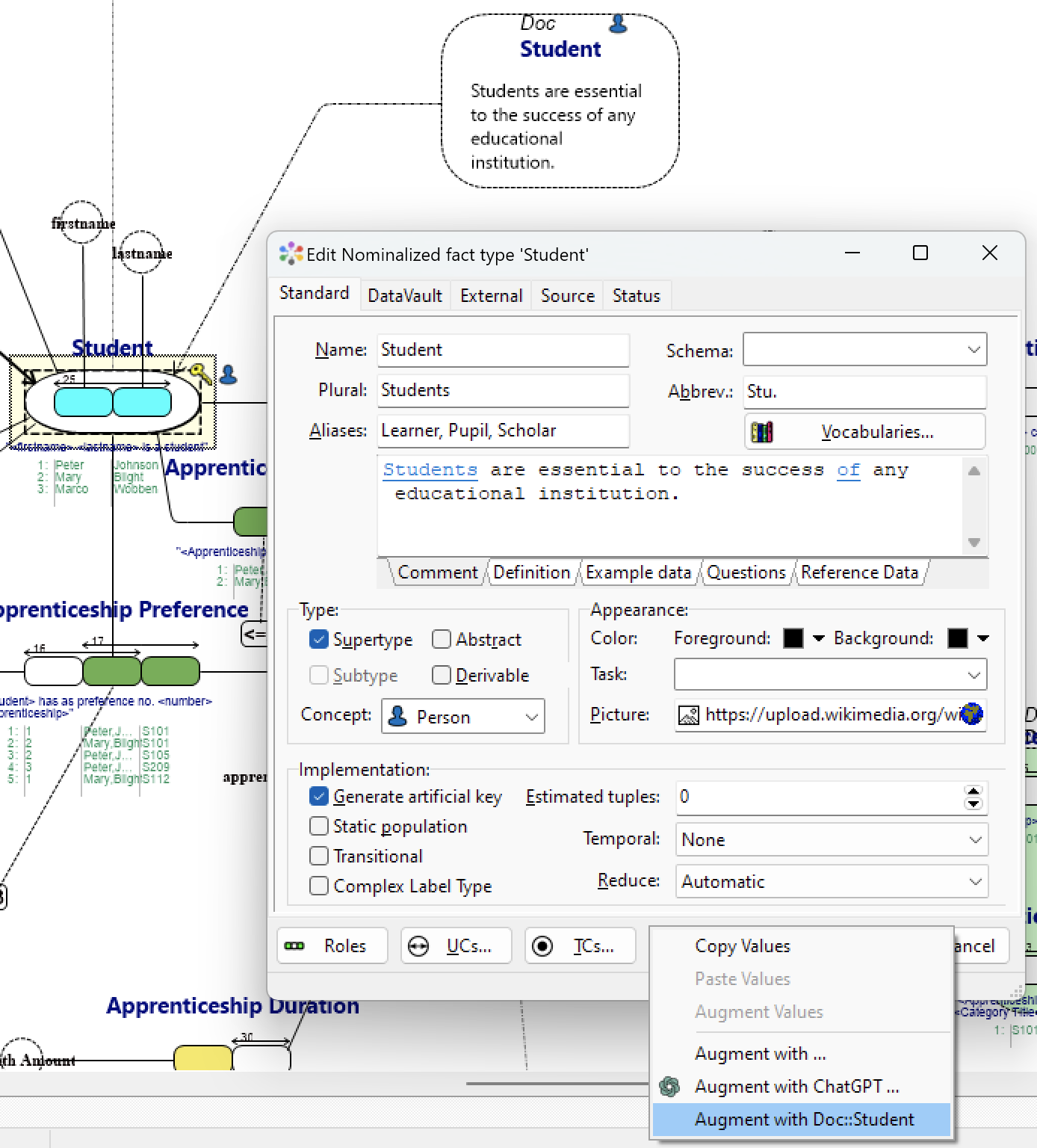
Task: Uncheck the Supertype checkbox
Action: click(x=319, y=640)
